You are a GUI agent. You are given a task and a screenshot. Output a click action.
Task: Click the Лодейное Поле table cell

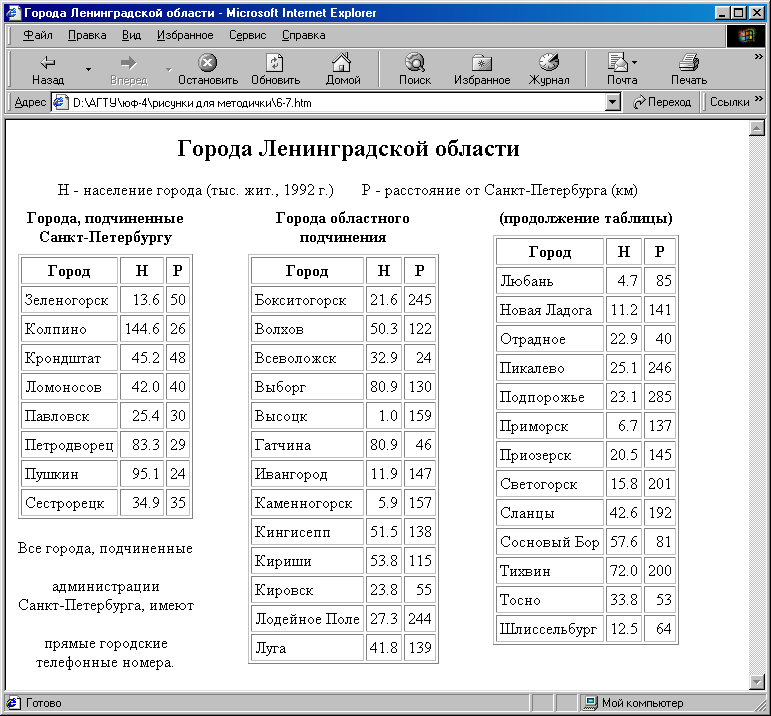pyautogui.click(x=307, y=619)
